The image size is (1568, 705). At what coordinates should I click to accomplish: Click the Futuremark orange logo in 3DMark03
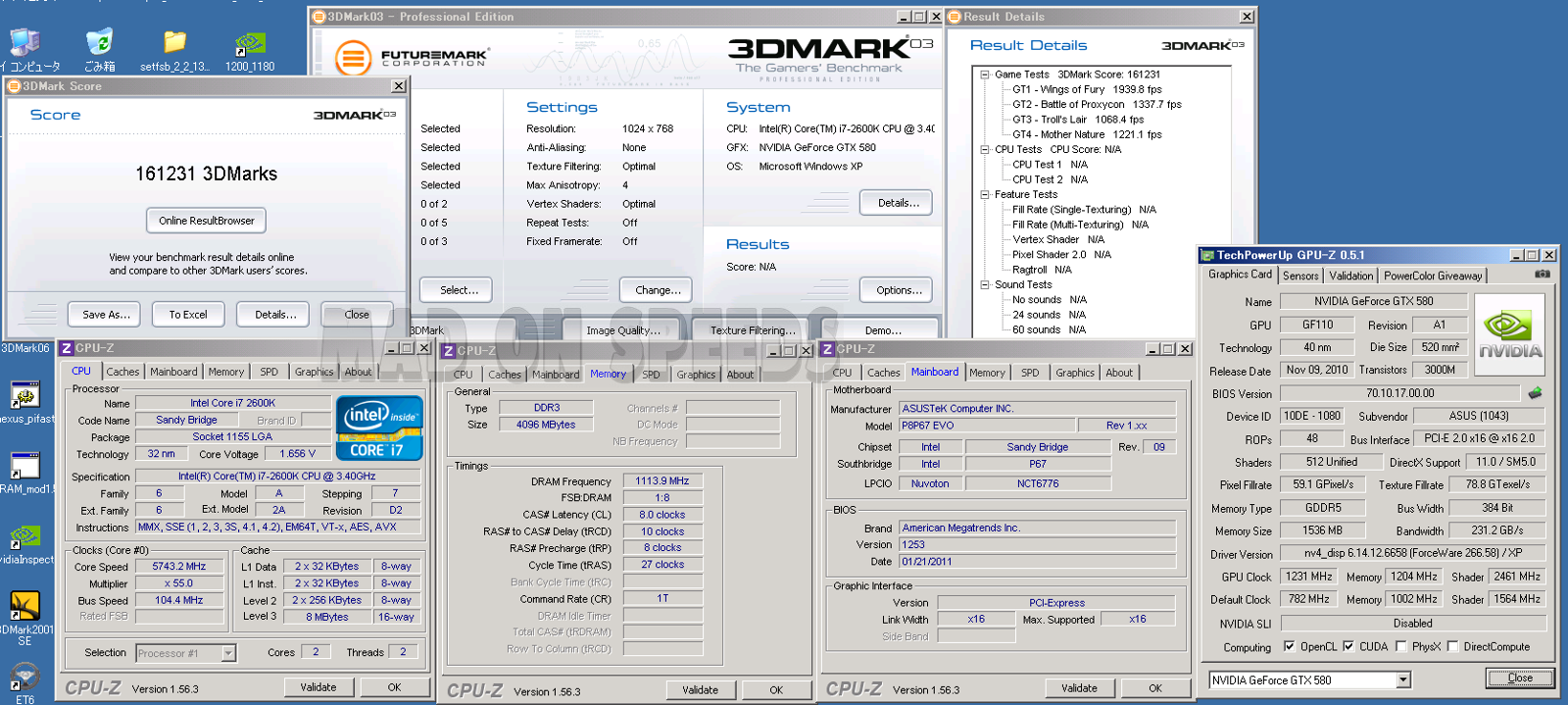pos(353,57)
